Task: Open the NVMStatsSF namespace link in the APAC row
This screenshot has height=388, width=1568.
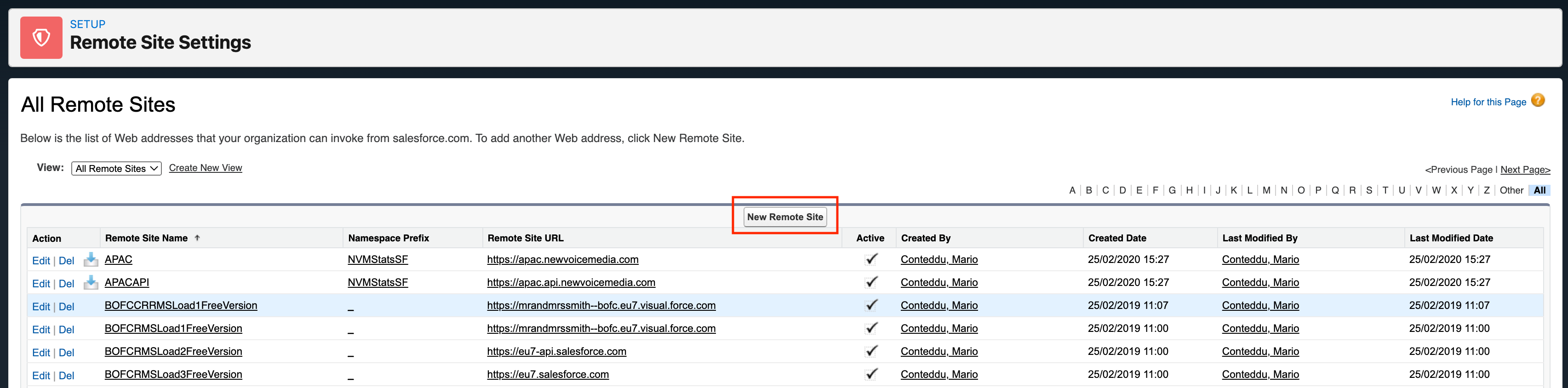Action: tap(378, 260)
